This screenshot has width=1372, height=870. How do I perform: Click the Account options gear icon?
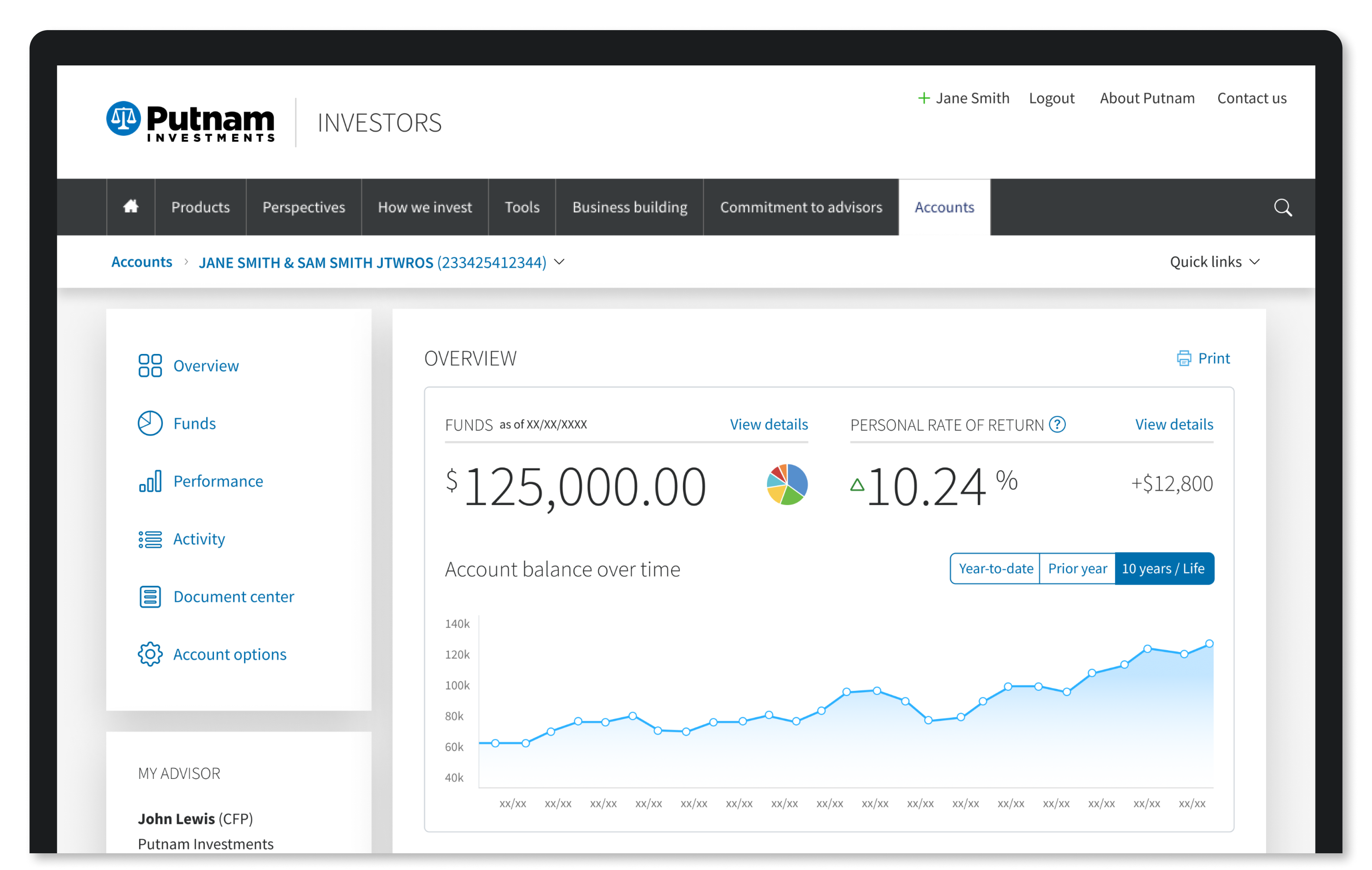[x=150, y=654]
